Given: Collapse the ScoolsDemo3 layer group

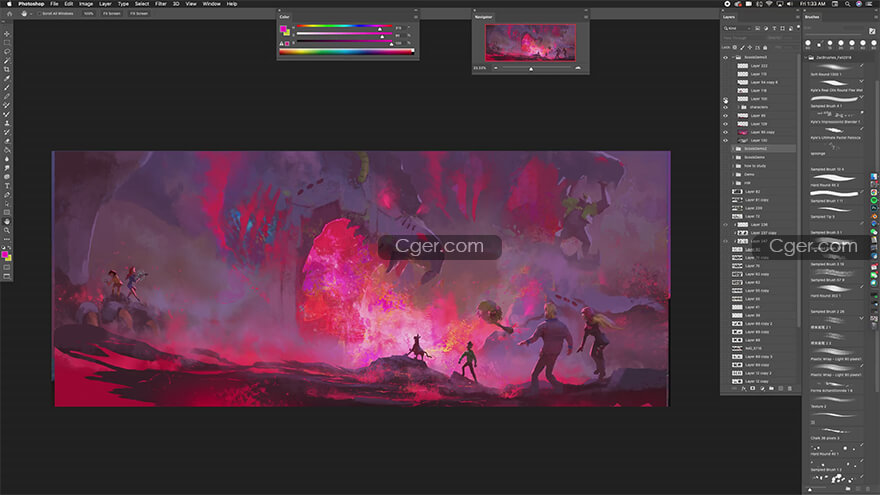Looking at the screenshot, I should (732, 57).
